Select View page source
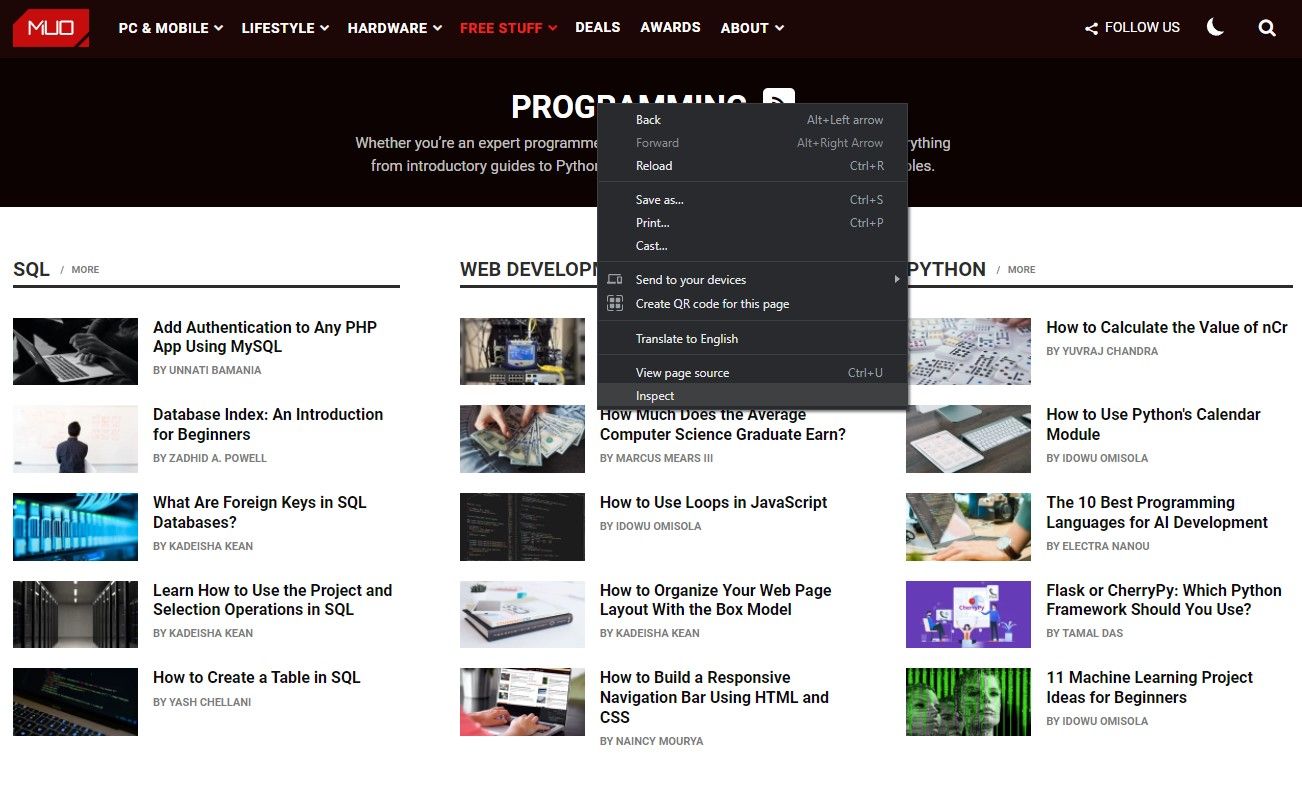The width and height of the screenshot is (1302, 795). (752, 373)
